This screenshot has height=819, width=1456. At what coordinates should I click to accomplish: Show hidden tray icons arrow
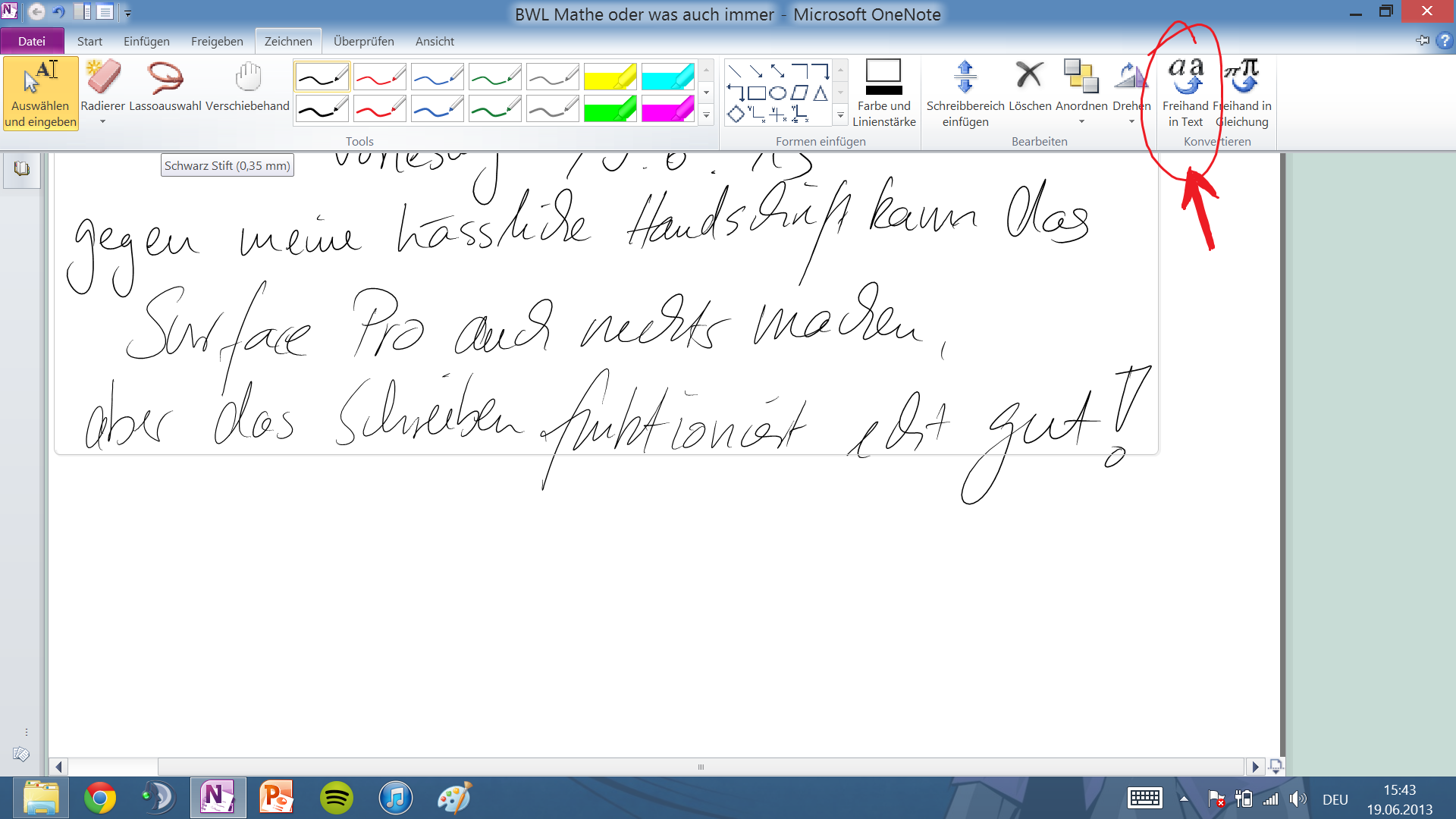(1184, 799)
